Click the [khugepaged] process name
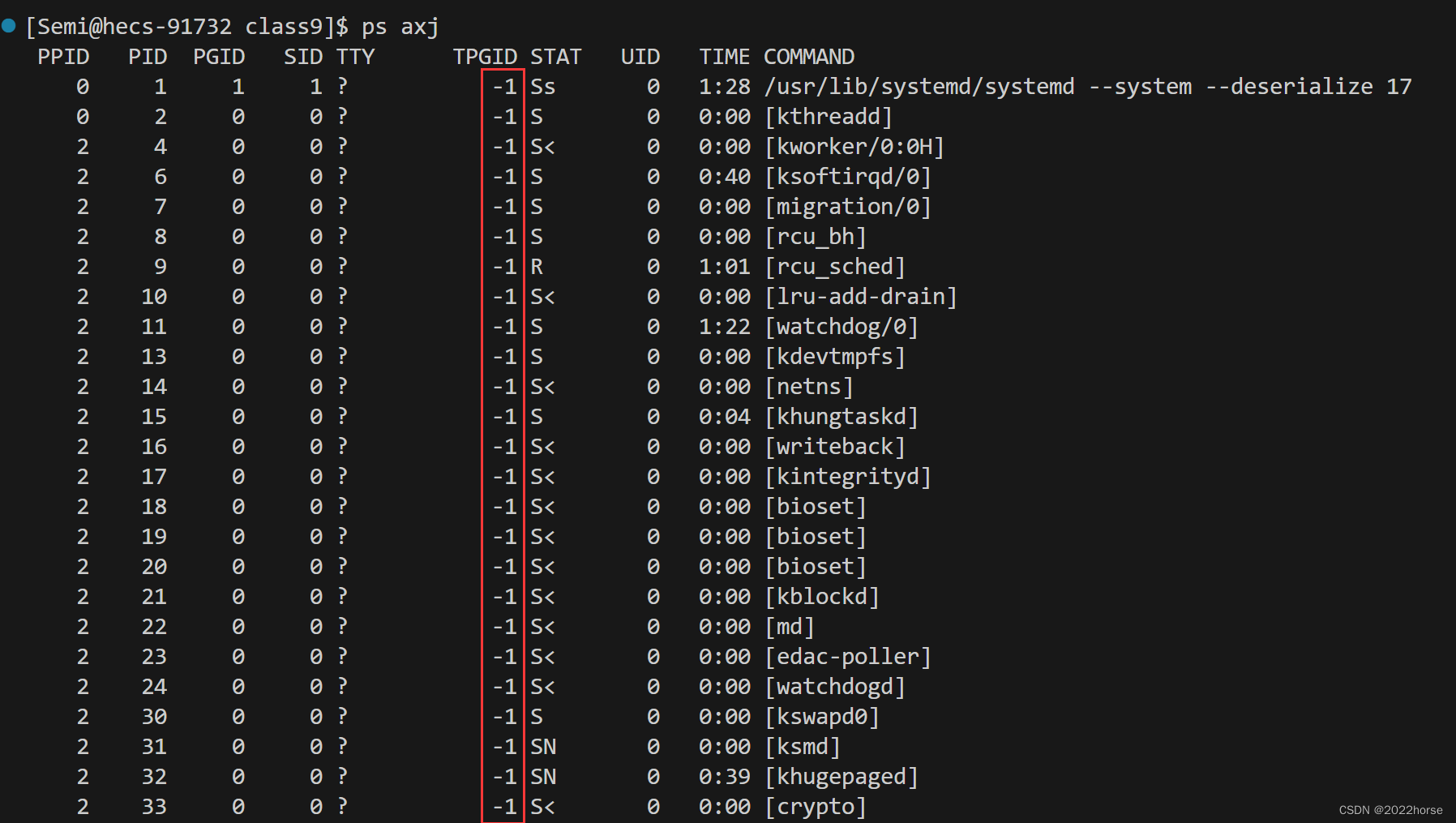Viewport: 1456px width, 823px height. coord(841,777)
